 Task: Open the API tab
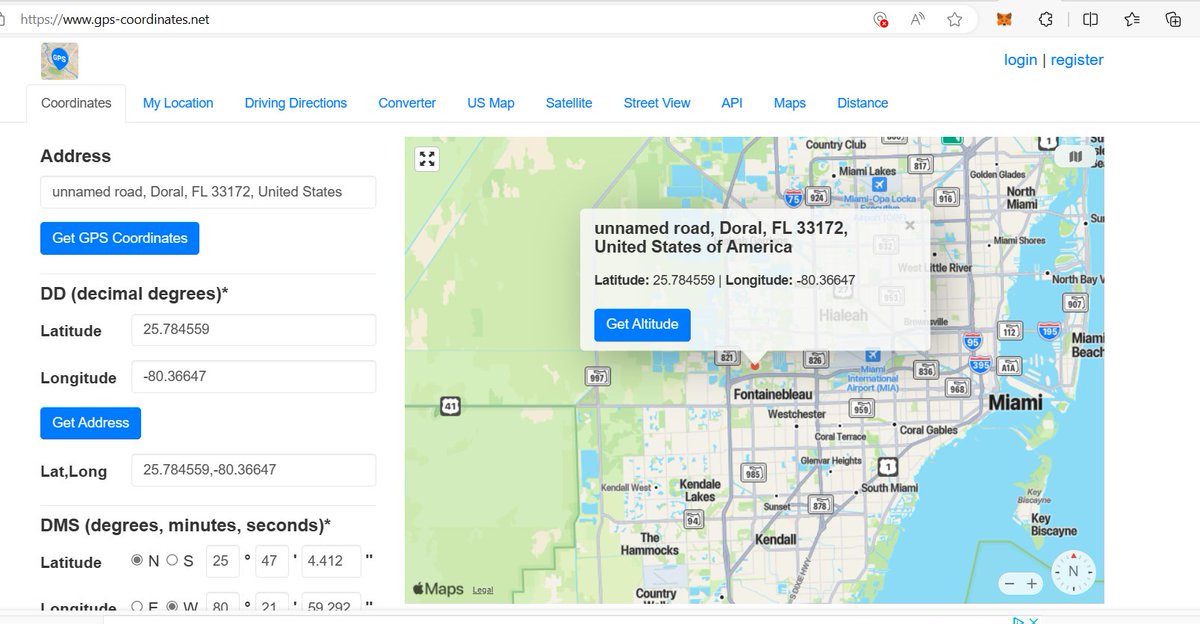[732, 103]
